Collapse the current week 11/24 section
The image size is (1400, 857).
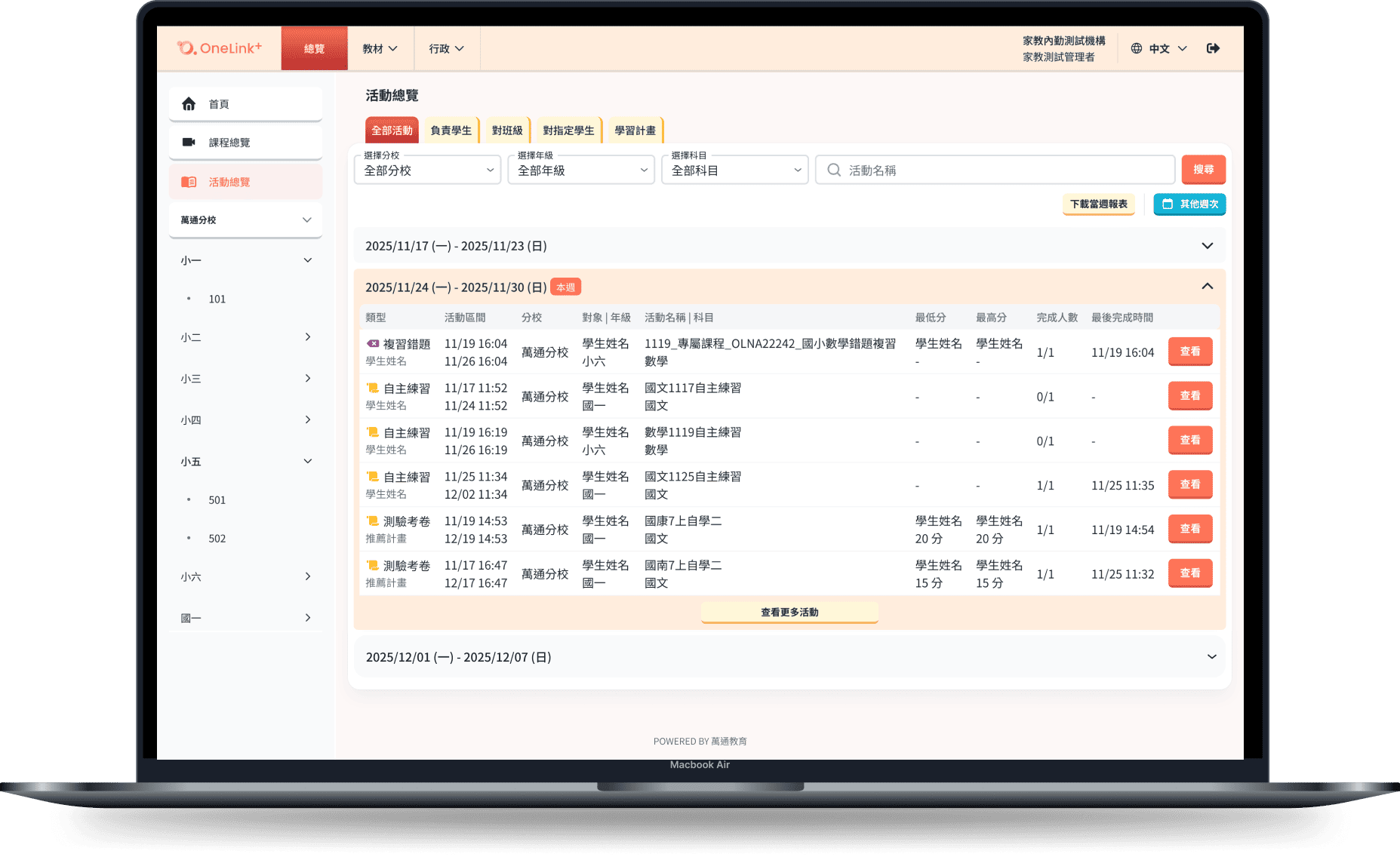click(1207, 287)
